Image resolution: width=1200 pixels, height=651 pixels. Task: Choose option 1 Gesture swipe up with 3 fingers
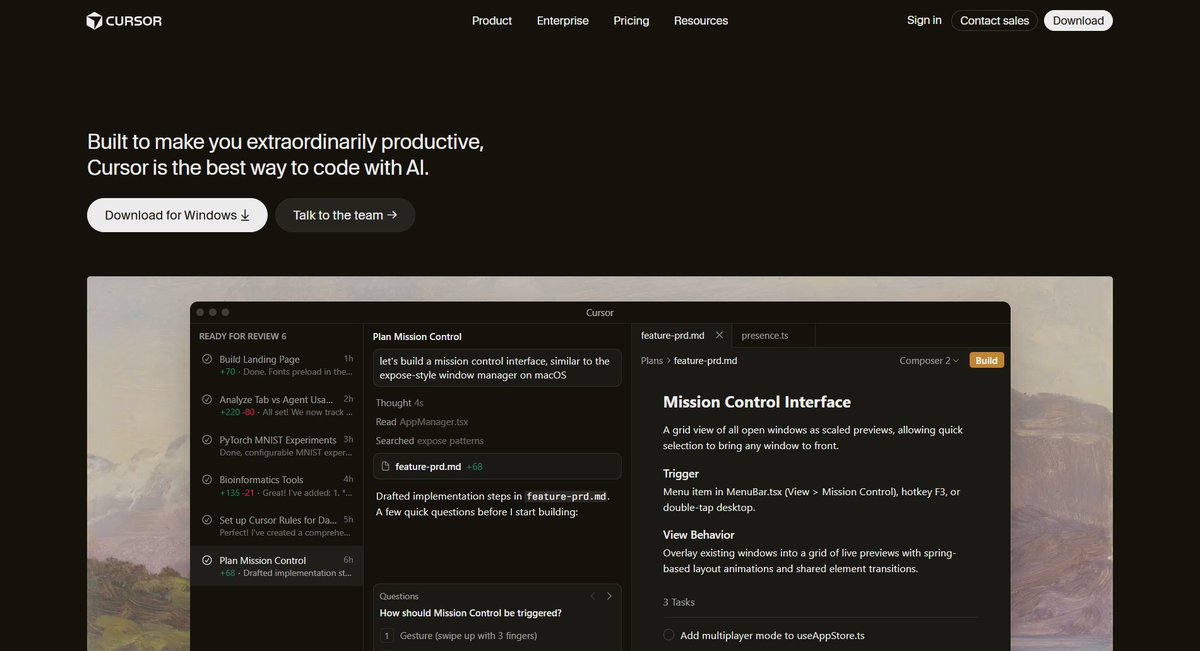pos(497,635)
